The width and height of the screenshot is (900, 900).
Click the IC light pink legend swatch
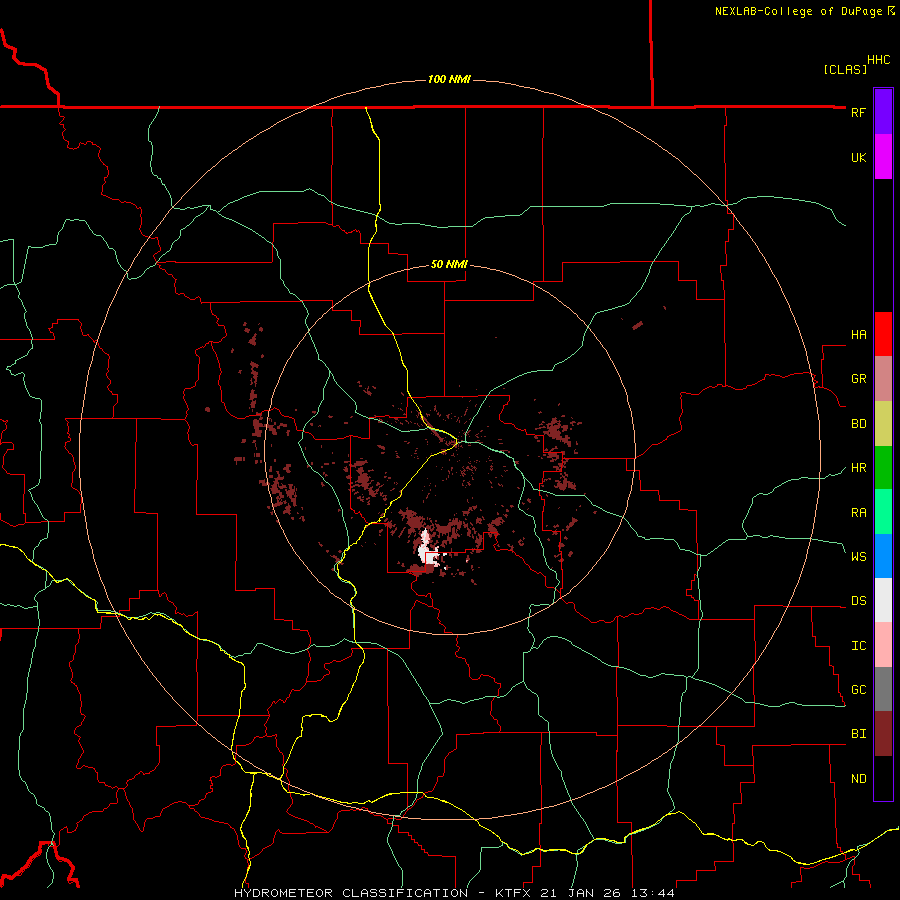tap(883, 645)
